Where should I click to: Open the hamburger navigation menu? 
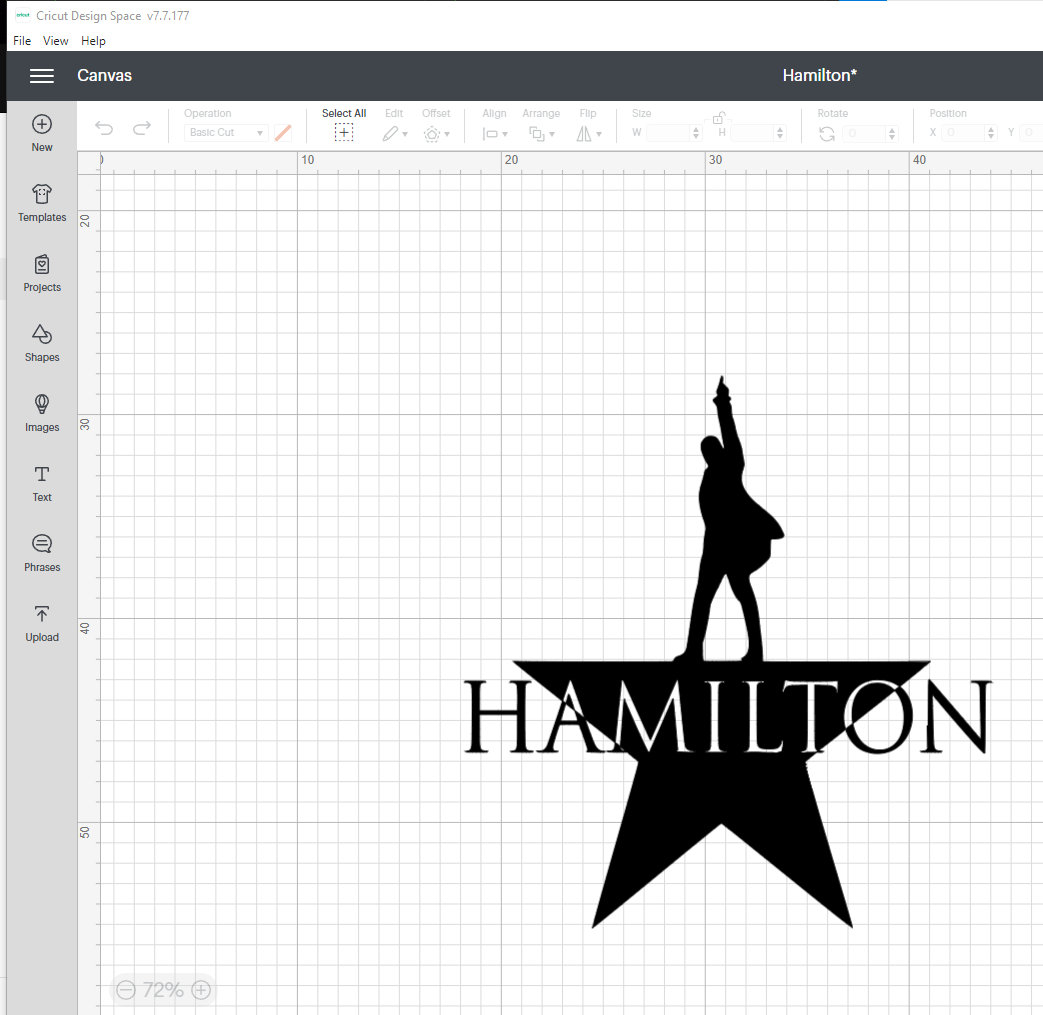[x=41, y=75]
